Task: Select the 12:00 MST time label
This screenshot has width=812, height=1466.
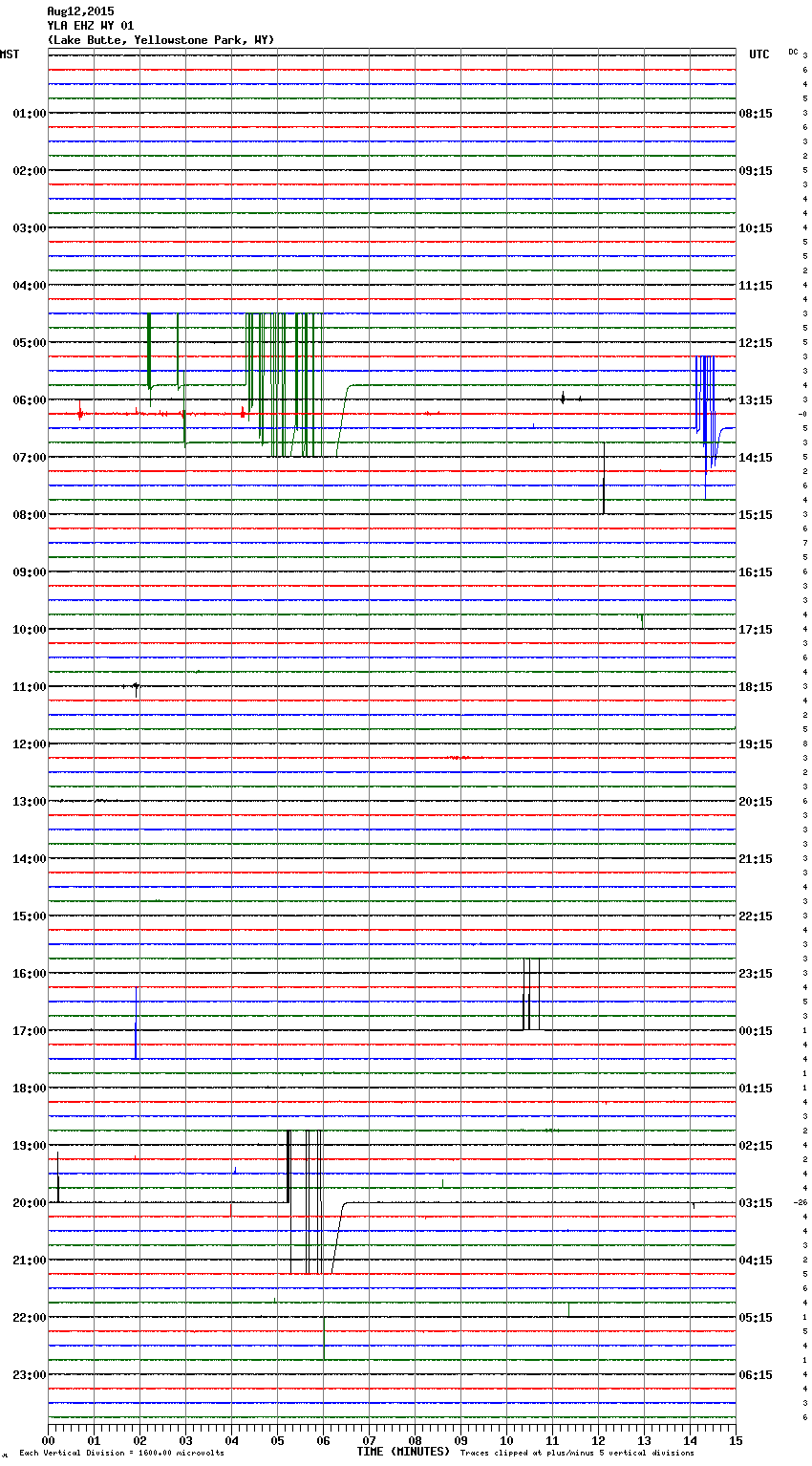Action: 30,744
